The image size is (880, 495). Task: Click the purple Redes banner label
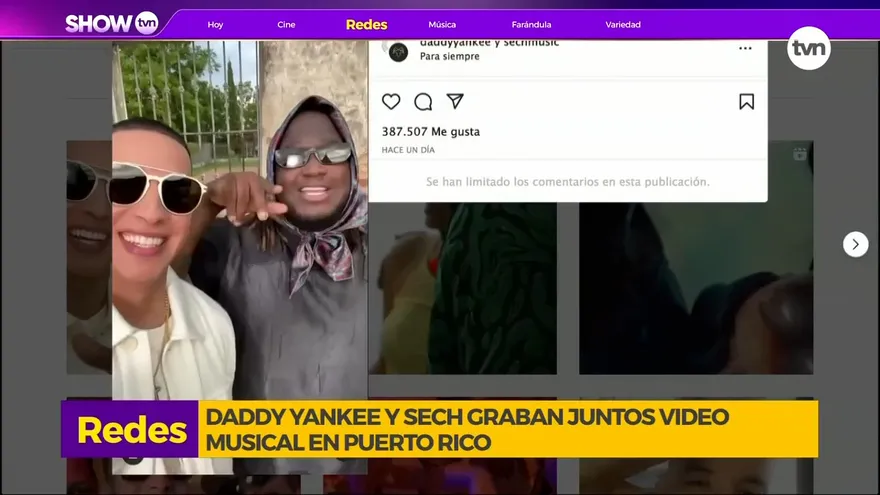point(130,429)
